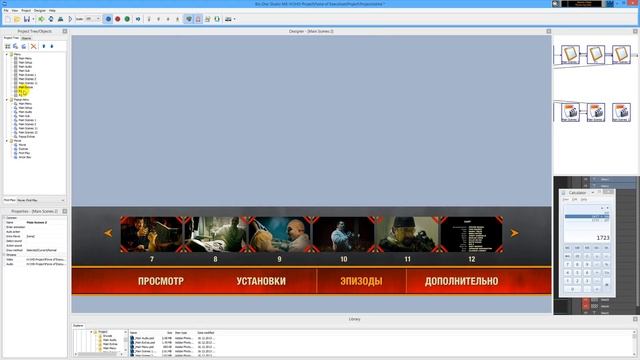The height and width of the screenshot is (360, 640).
Task: Open the File menu
Action: click(6, 10)
